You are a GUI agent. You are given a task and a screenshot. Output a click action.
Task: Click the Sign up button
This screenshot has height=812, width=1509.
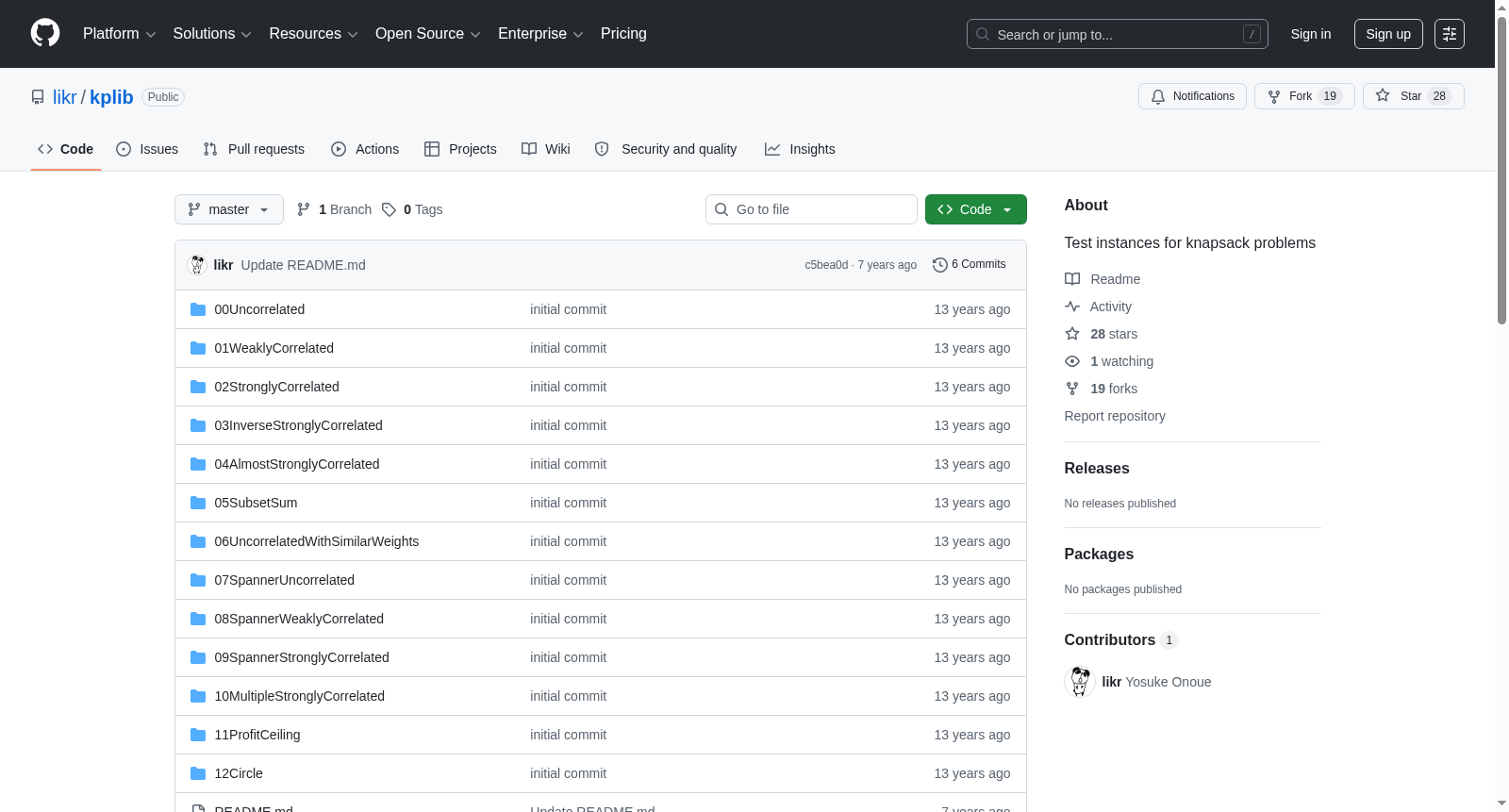1388,34
